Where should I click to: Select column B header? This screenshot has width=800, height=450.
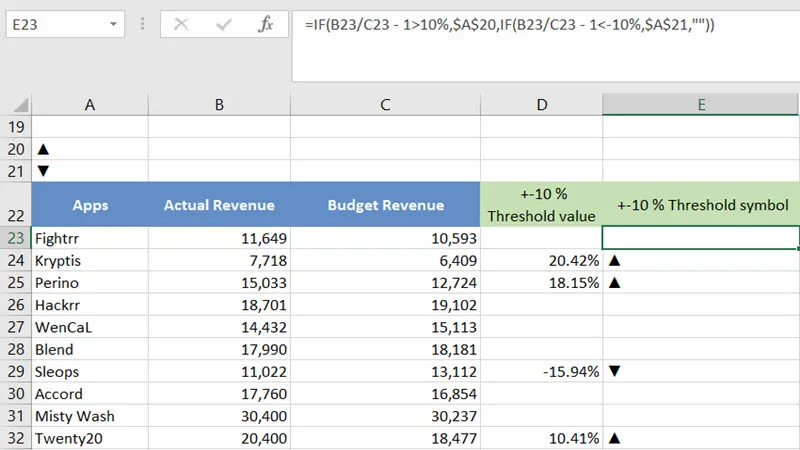pyautogui.click(x=218, y=104)
